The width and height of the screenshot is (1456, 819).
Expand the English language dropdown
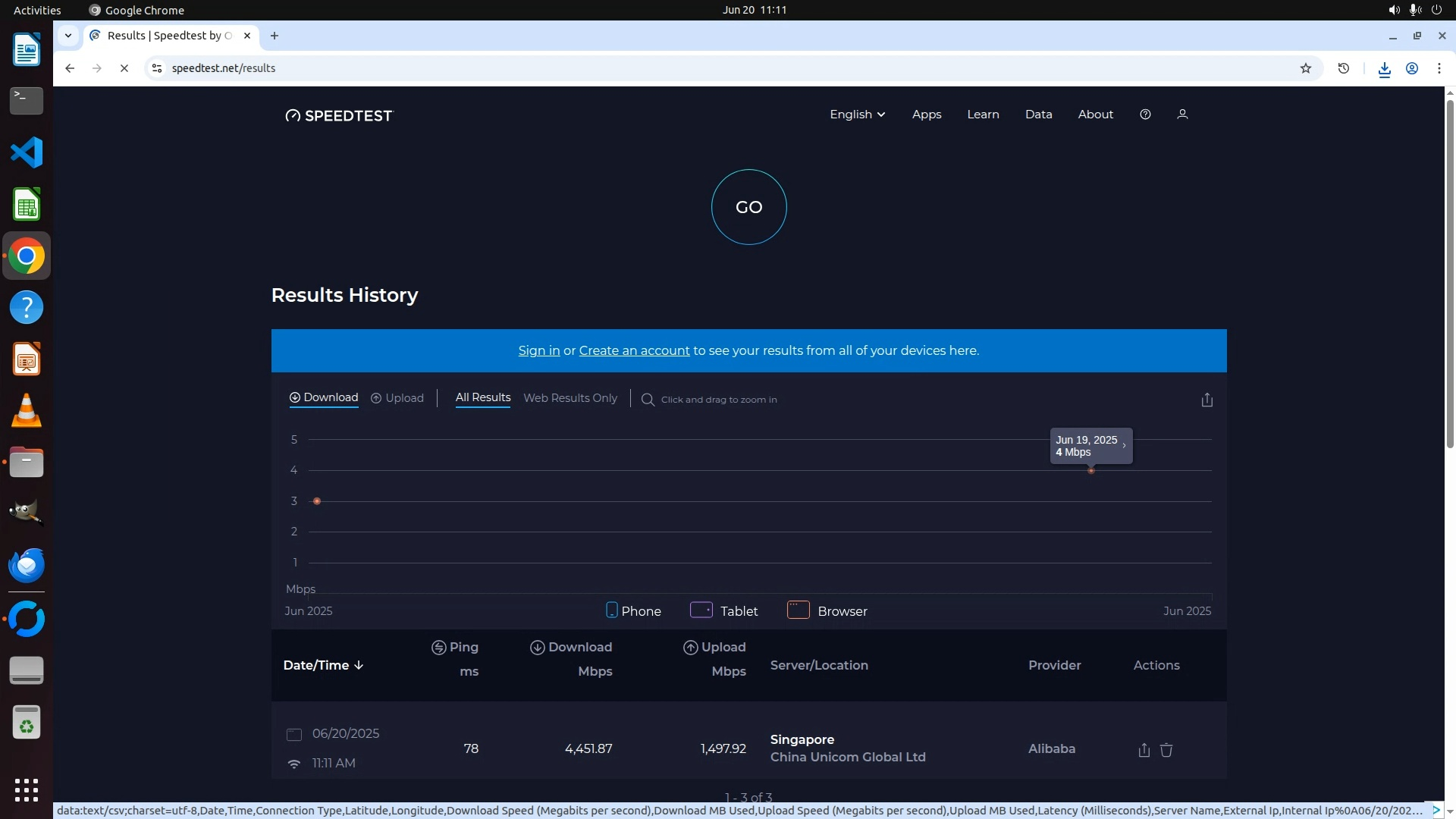pyautogui.click(x=857, y=115)
